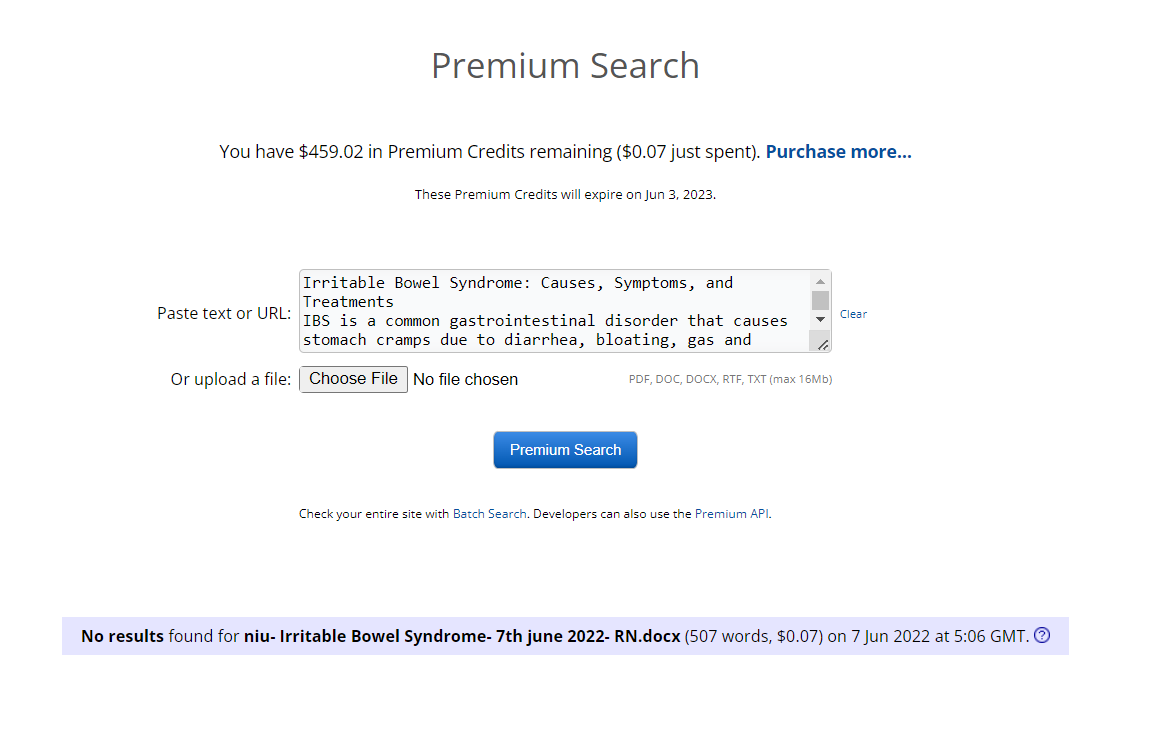
Task: Click the bold No results text
Action: [x=122, y=636]
